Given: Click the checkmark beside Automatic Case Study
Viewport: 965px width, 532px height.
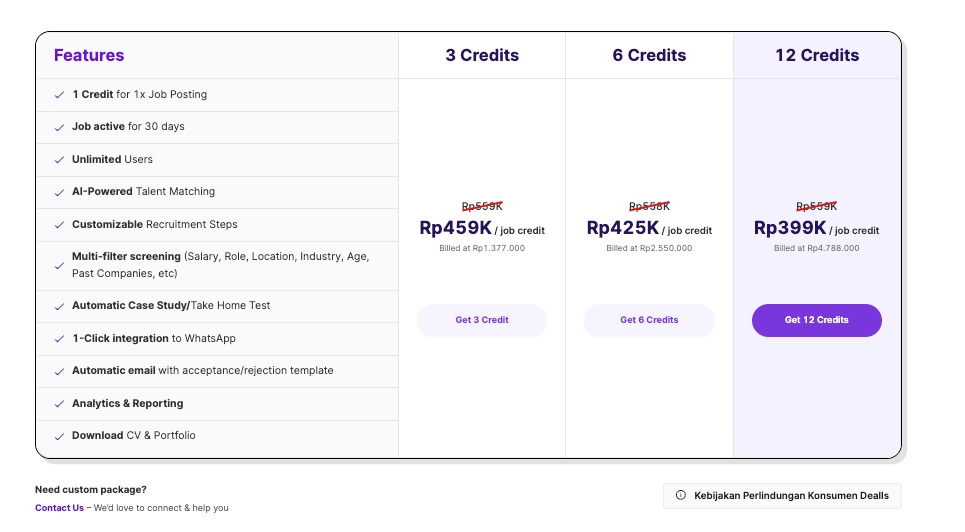Looking at the screenshot, I should [x=59, y=306].
